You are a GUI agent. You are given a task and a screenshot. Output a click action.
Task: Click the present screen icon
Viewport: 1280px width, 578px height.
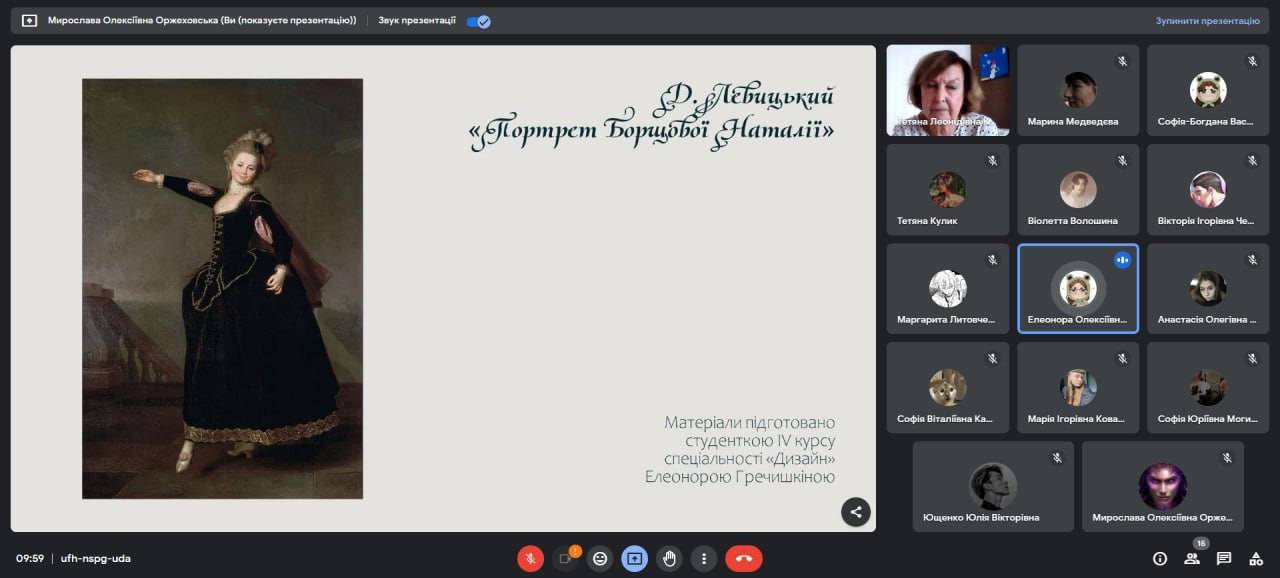[x=635, y=559]
